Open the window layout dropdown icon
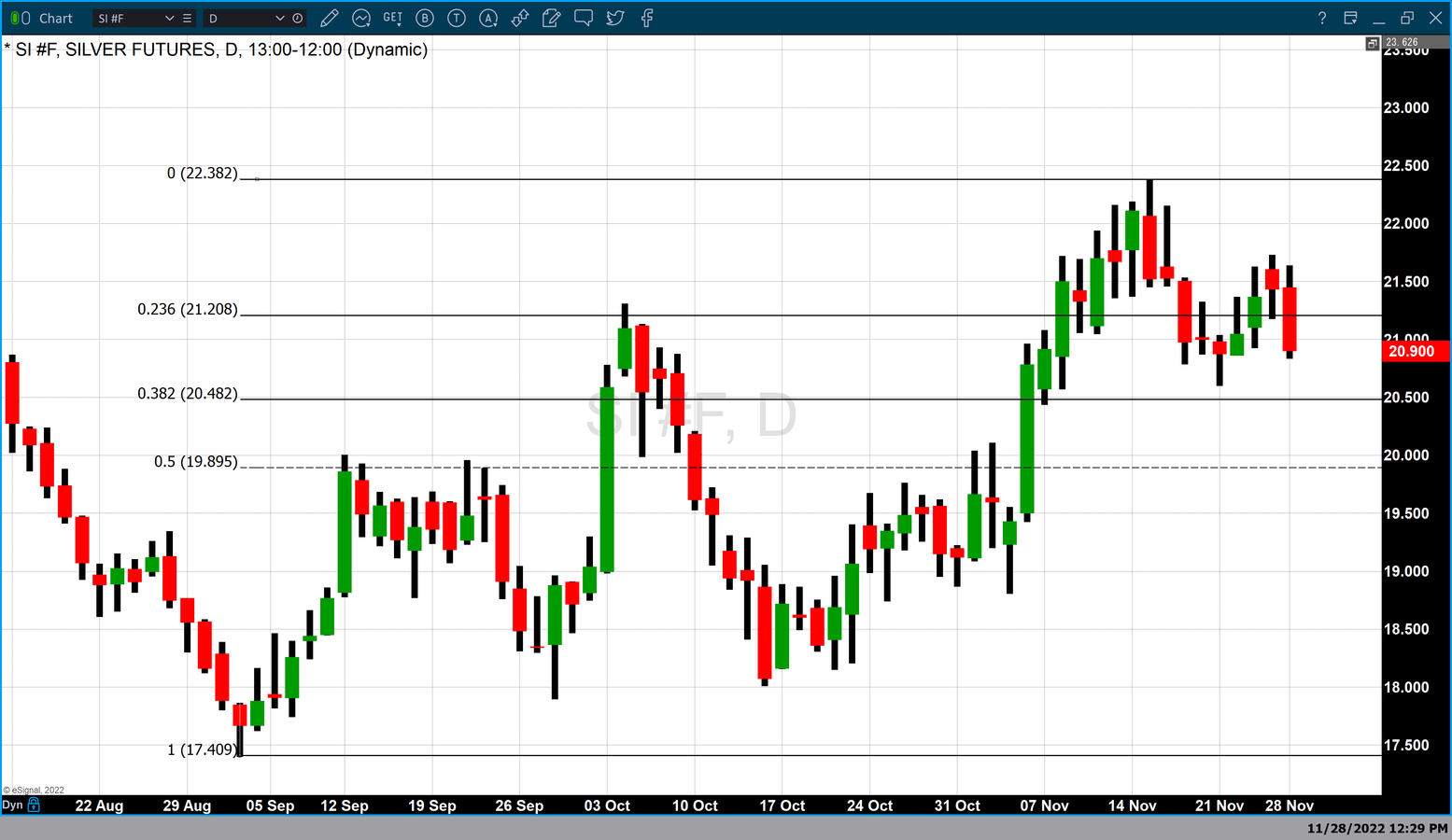 pos(1350,18)
